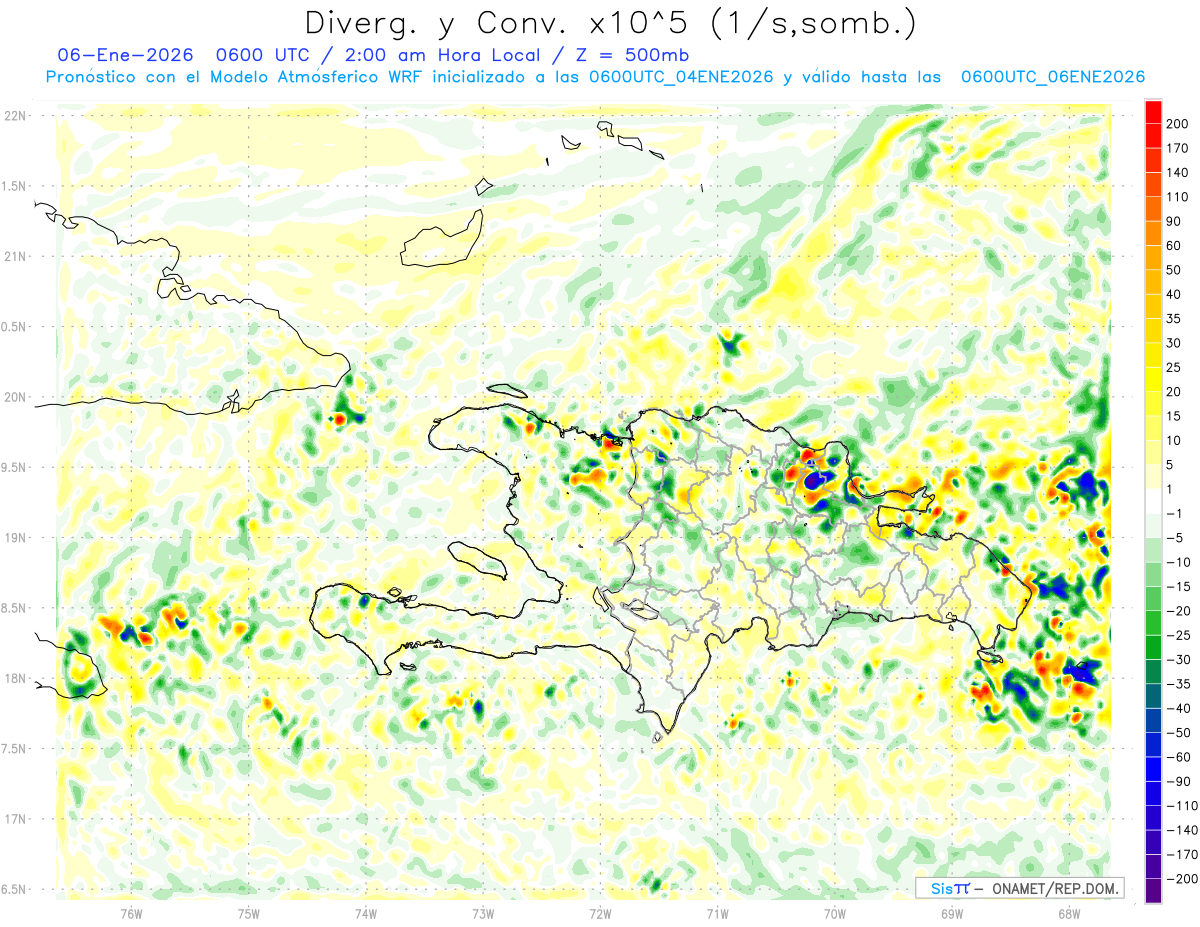Click the positive 35 color bar label
The image size is (1200, 927).
tap(1174, 319)
